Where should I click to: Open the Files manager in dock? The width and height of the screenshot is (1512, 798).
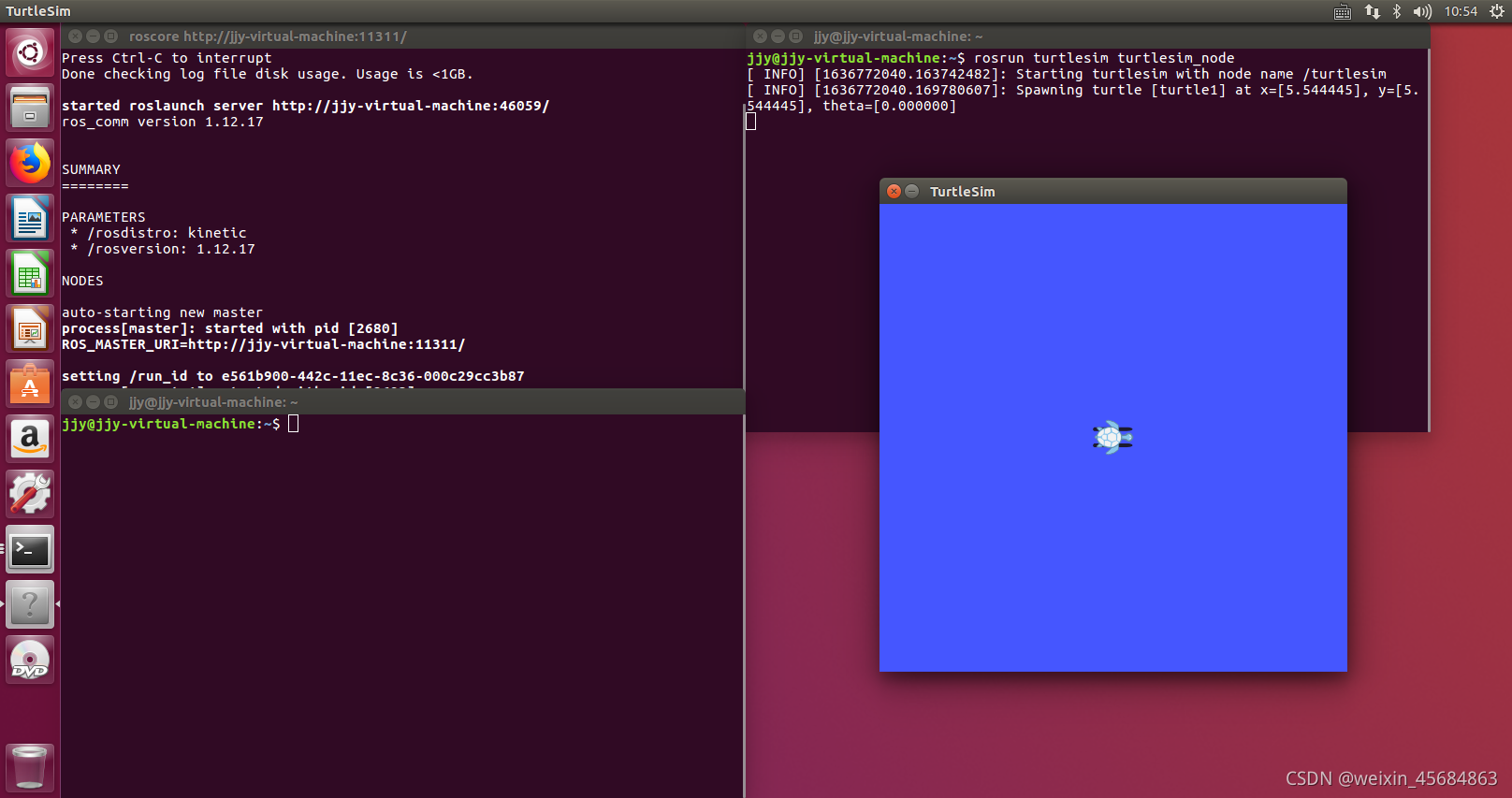[30, 108]
